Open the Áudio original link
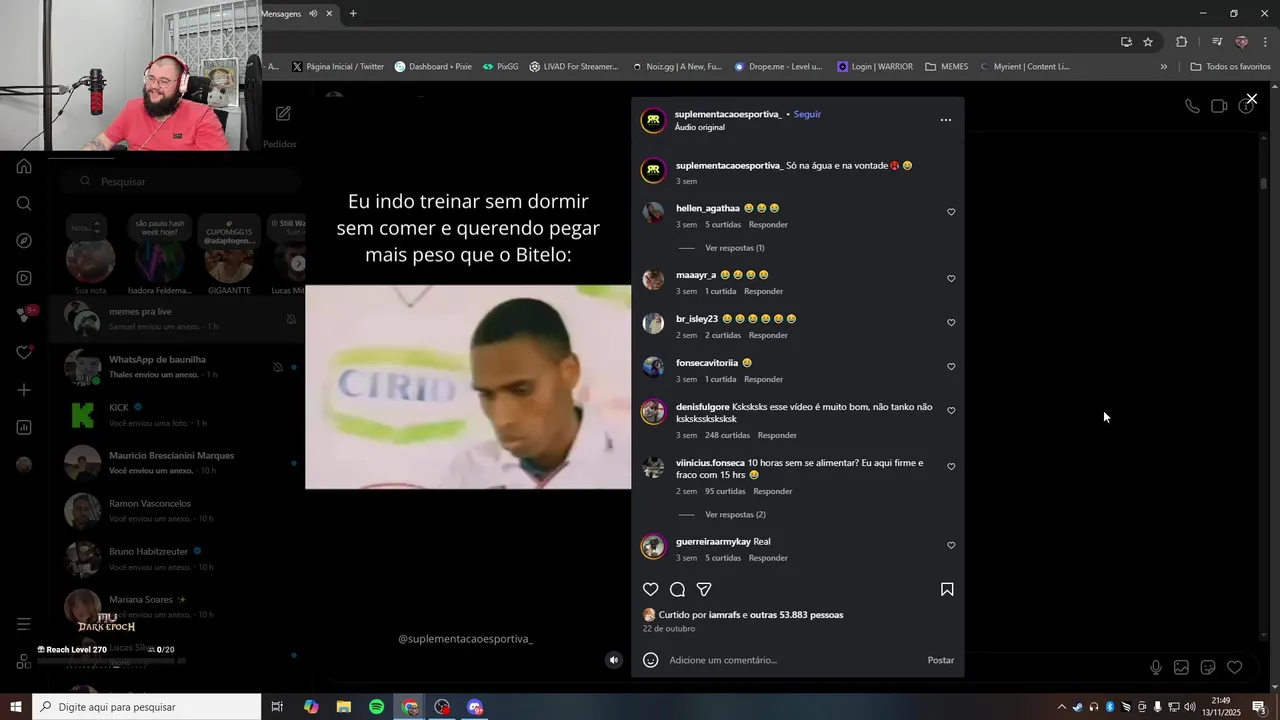Image resolution: width=1280 pixels, height=720 pixels. point(700,128)
